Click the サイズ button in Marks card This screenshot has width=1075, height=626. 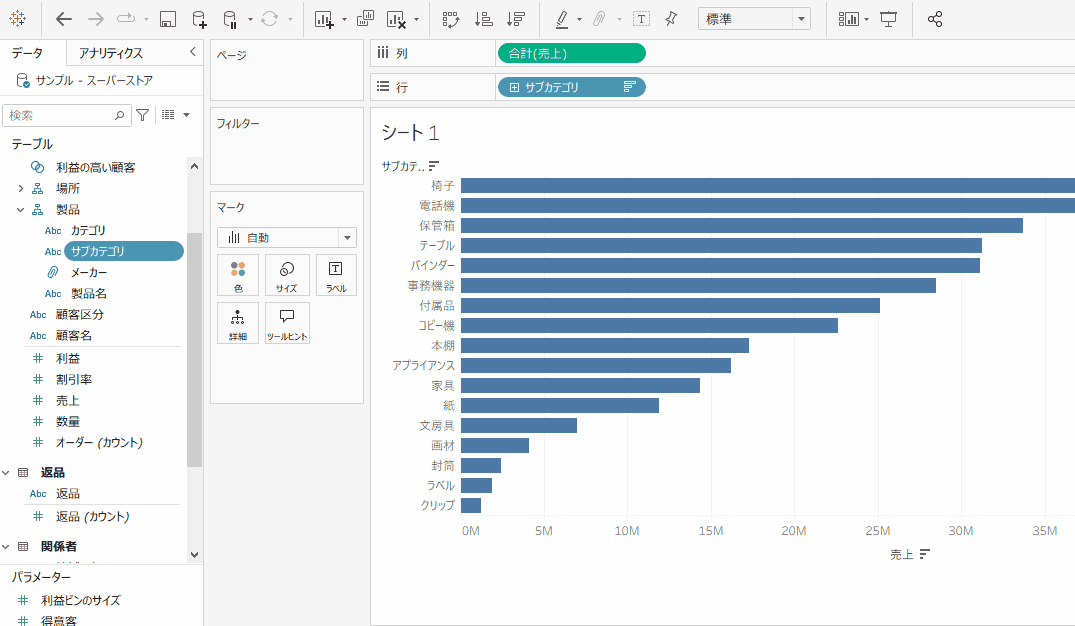287,275
